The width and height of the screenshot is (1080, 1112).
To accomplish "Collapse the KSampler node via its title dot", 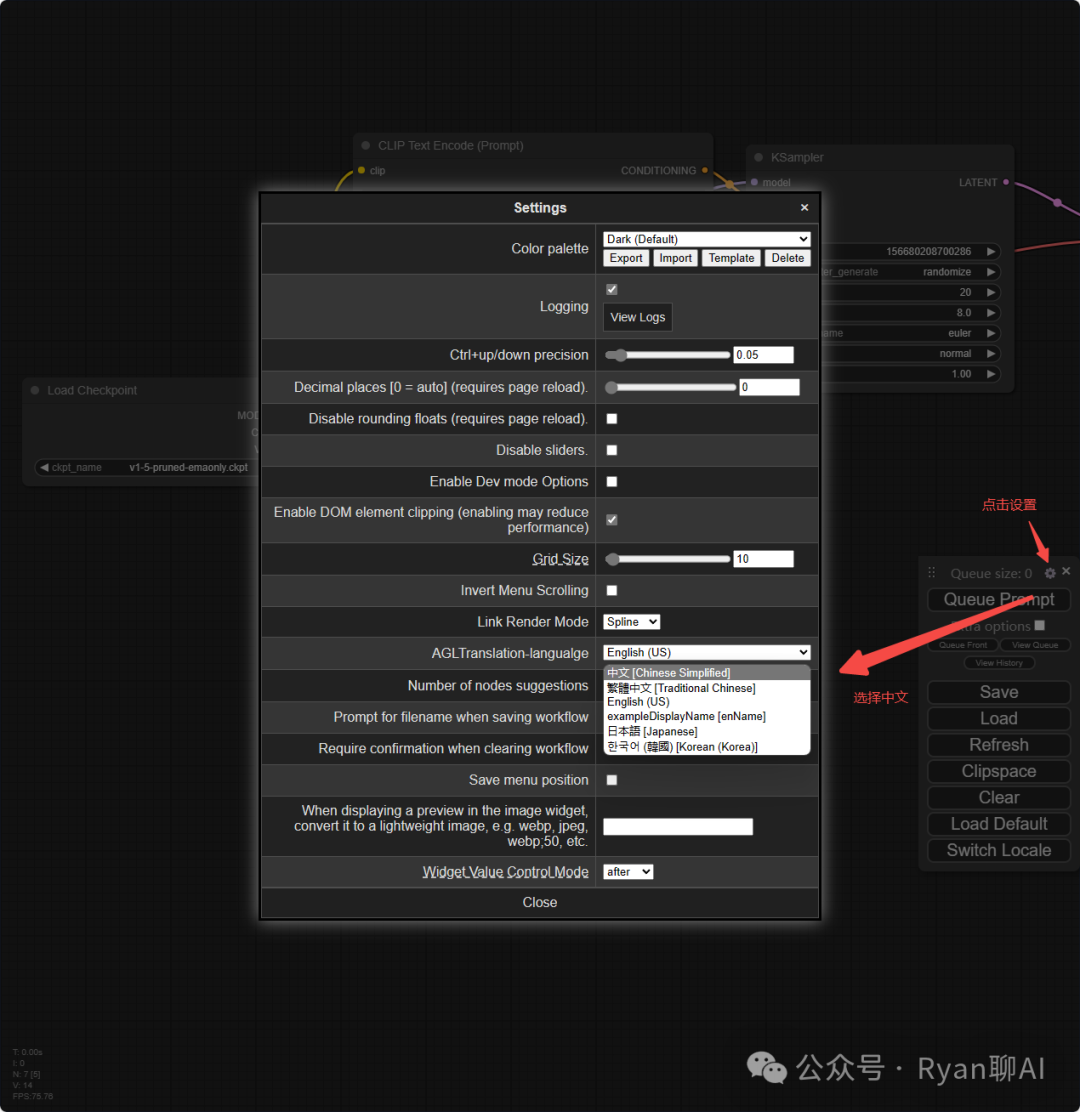I will point(759,157).
